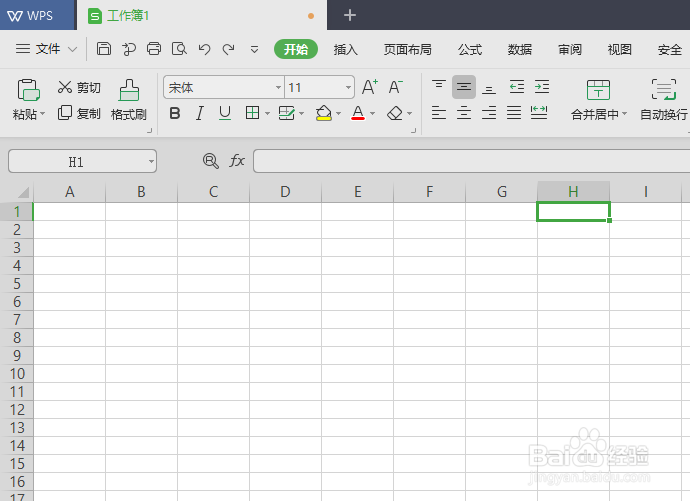Increase font size with A+ icon
Screen dimensions: 690x501
tap(370, 87)
